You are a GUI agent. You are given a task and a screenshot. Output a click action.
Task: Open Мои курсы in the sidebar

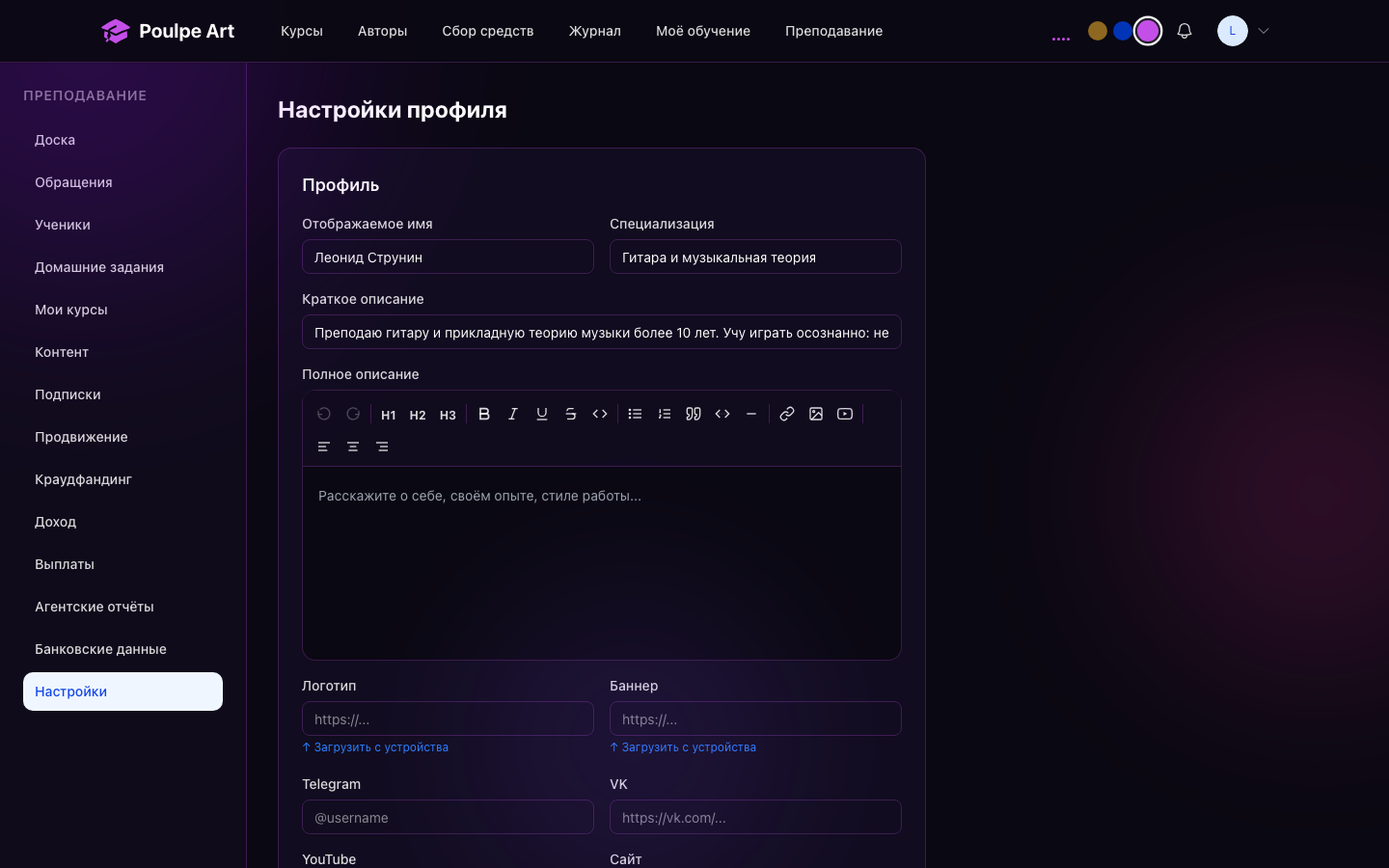pos(123,310)
